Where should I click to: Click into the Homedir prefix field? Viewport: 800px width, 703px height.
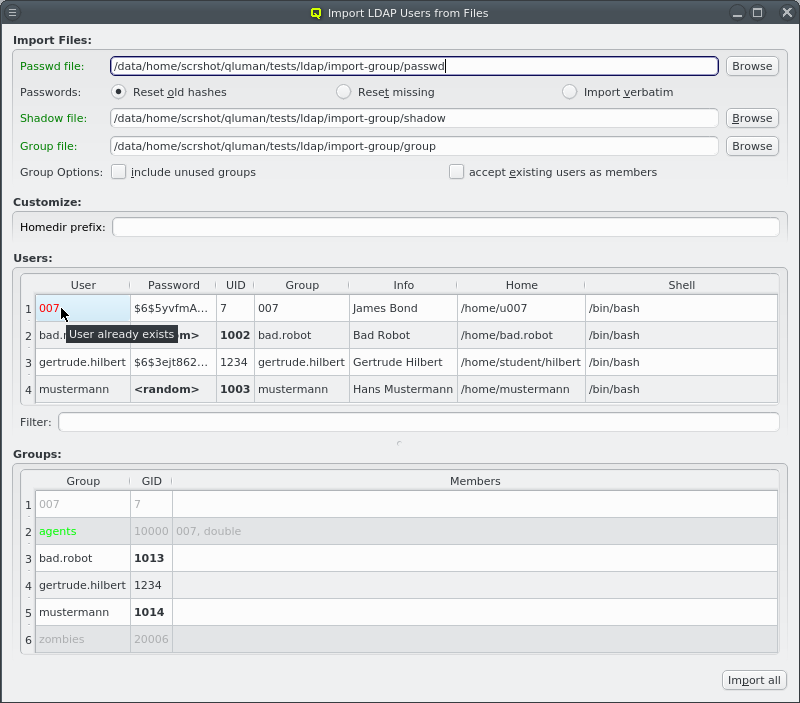[x=445, y=227]
